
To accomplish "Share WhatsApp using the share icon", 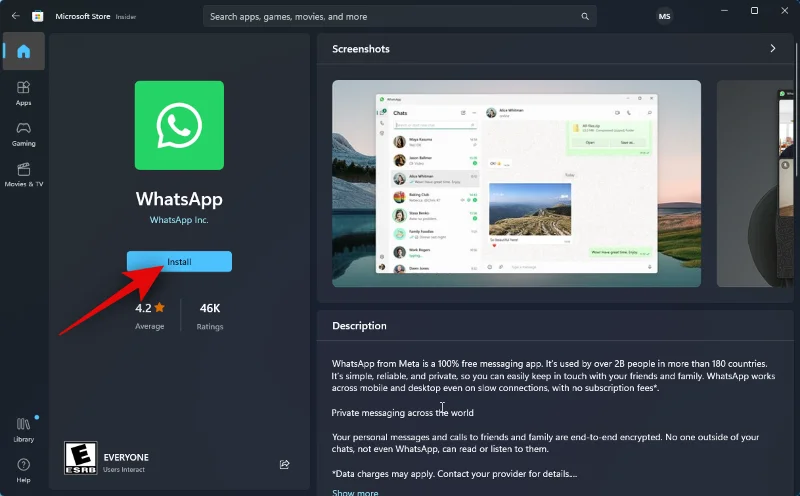I will click(x=284, y=464).
